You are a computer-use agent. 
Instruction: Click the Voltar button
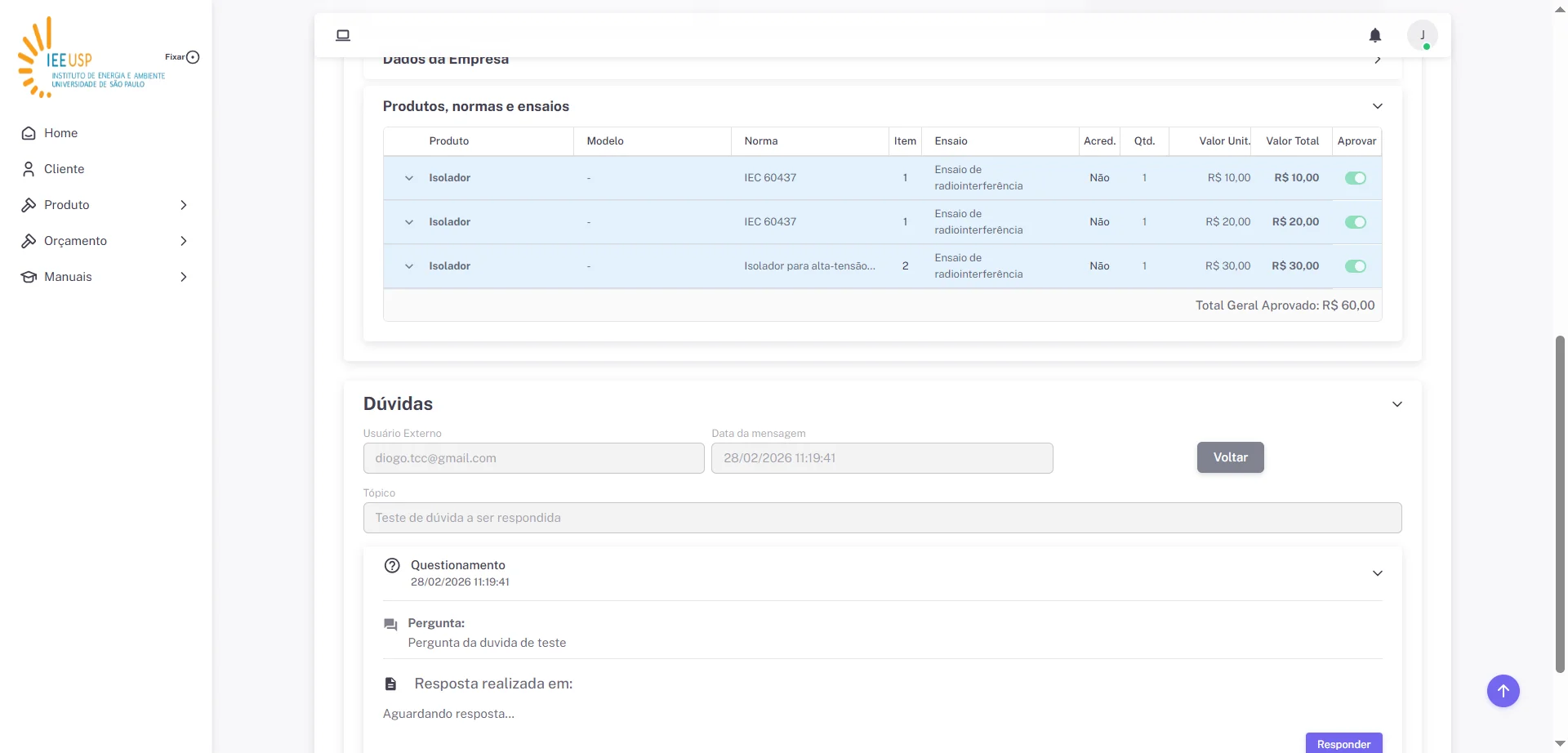point(1231,457)
